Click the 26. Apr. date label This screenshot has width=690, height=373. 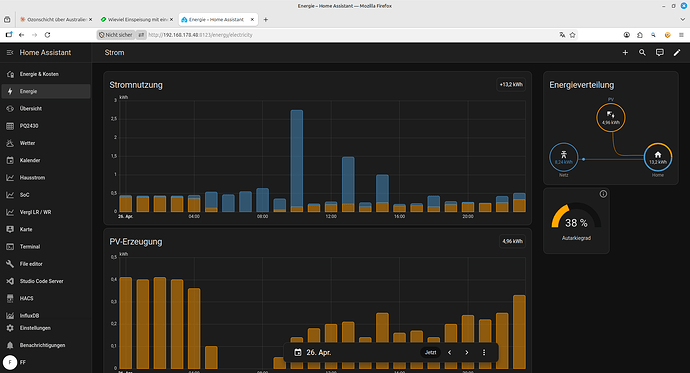tap(319, 352)
